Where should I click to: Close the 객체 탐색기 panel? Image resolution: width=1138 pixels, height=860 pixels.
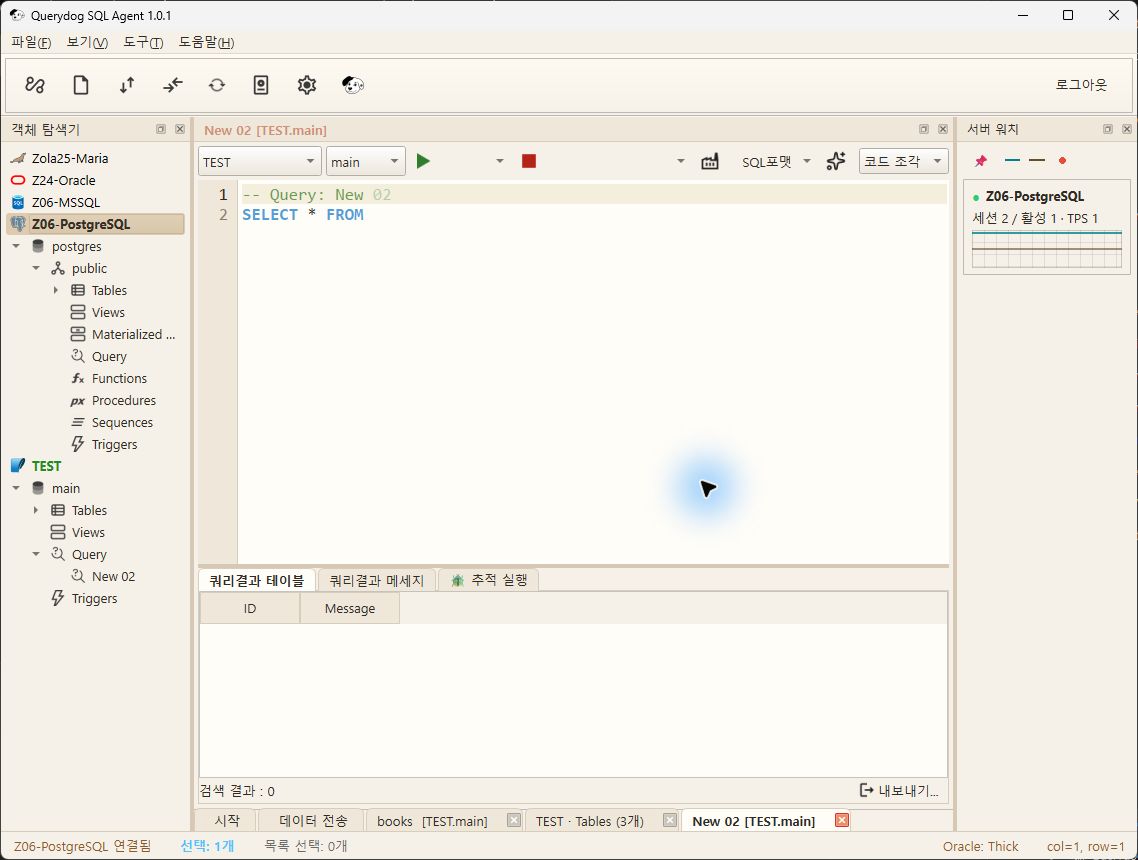pos(180,129)
